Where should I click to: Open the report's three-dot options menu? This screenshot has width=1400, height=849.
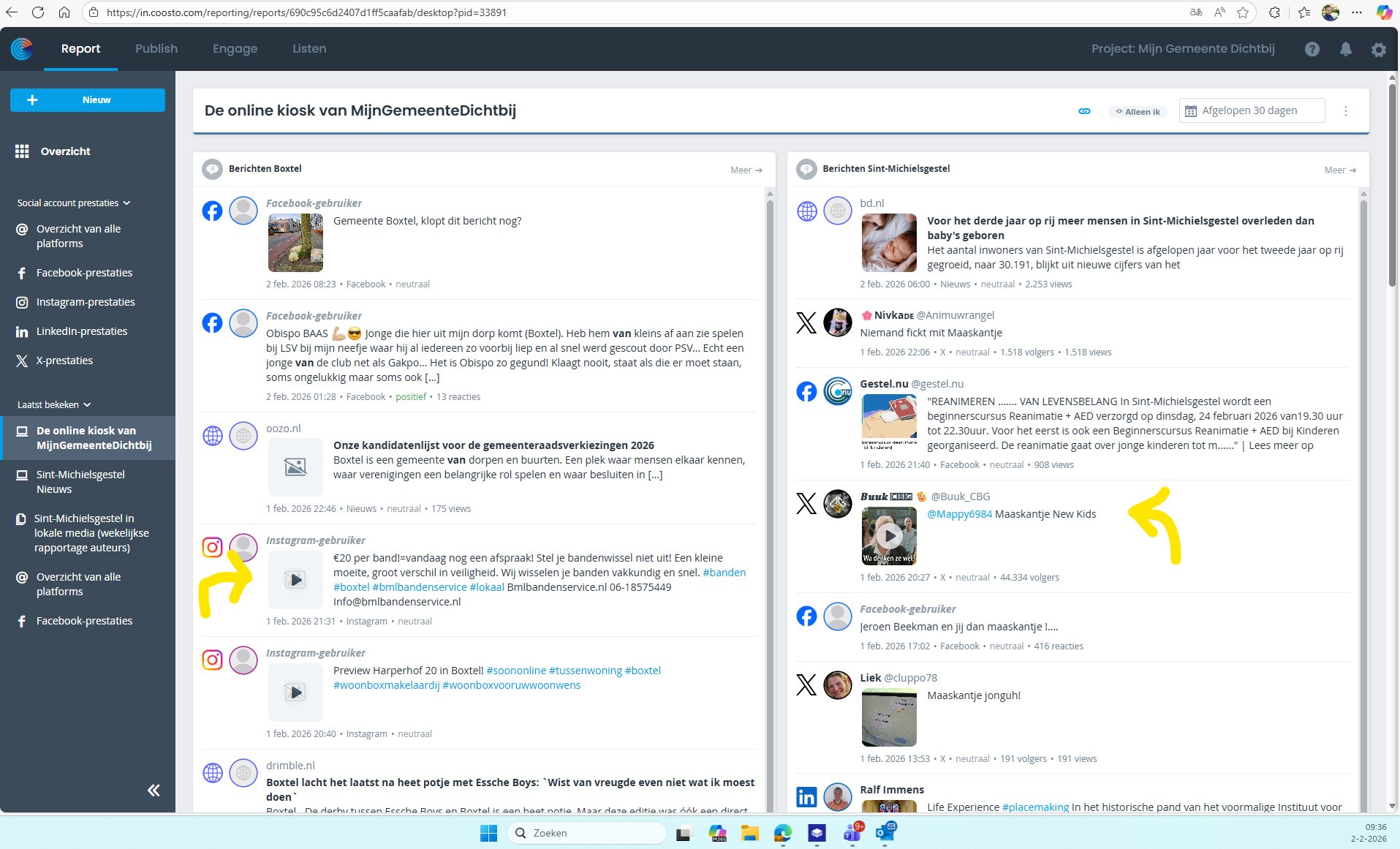tap(1345, 111)
